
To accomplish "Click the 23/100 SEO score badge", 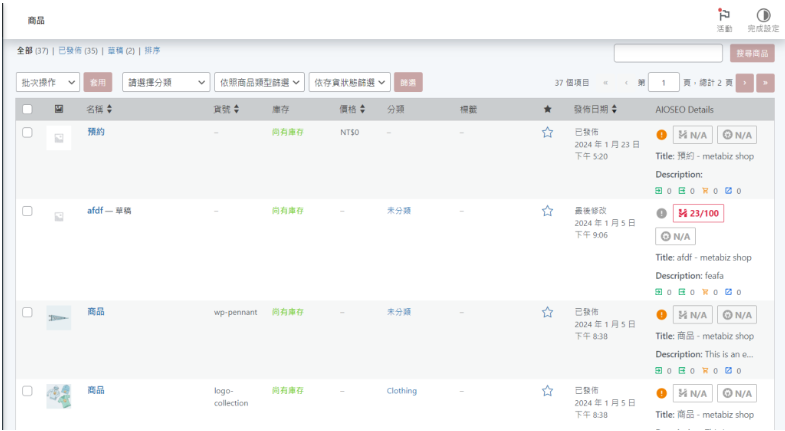I will [x=698, y=213].
